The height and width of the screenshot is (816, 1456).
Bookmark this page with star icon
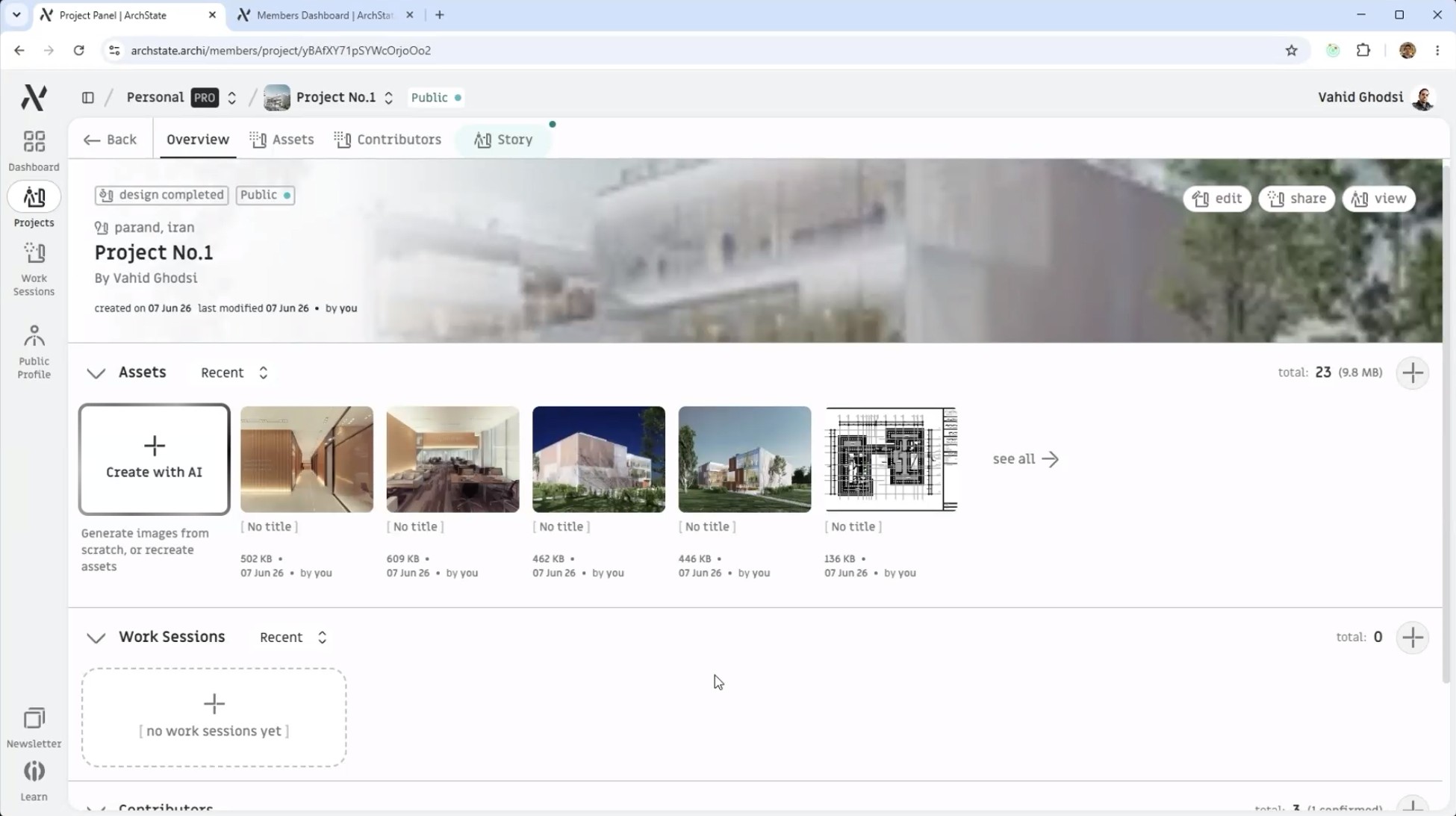tap(1291, 50)
